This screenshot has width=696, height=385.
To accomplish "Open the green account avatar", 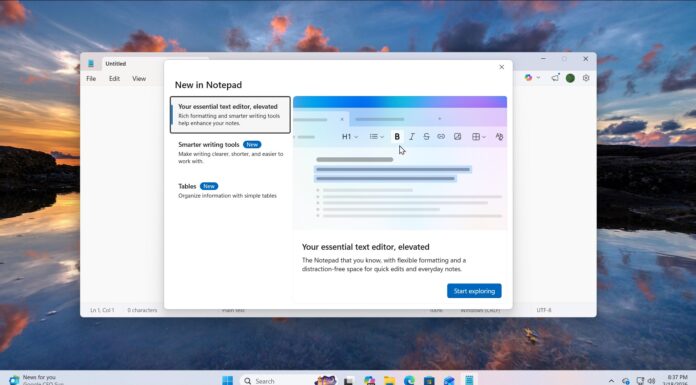I will [570, 78].
